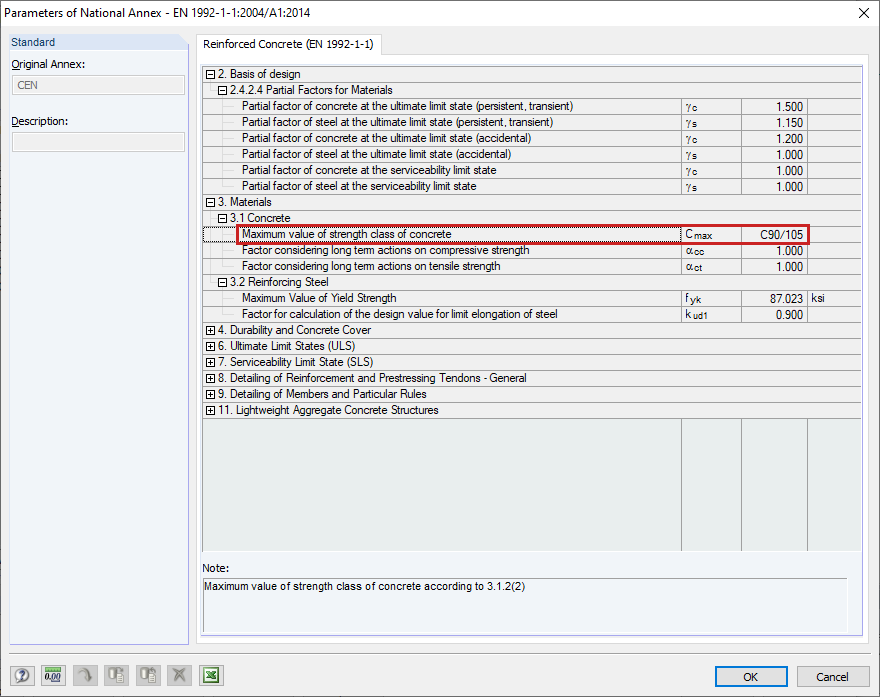Expand '4. Durability and Concrete Cover'
The height and width of the screenshot is (697, 880).
(210, 331)
